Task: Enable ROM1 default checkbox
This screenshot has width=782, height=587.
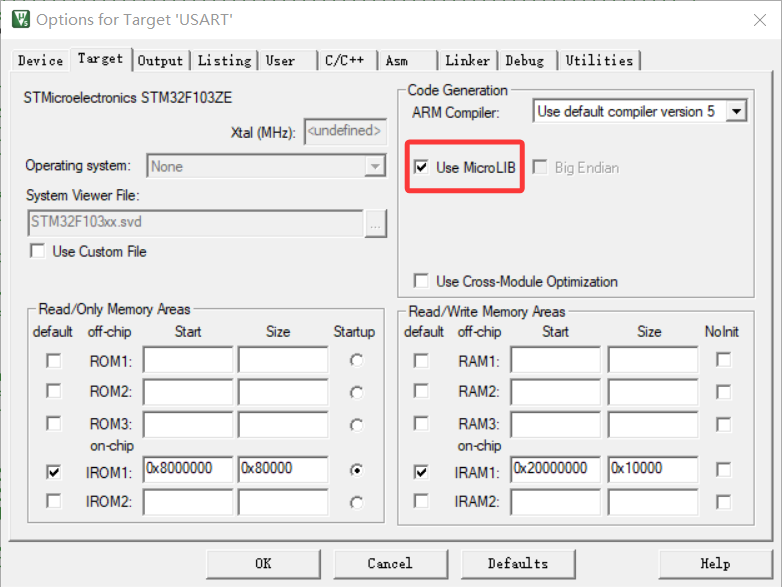Action: tap(54, 361)
